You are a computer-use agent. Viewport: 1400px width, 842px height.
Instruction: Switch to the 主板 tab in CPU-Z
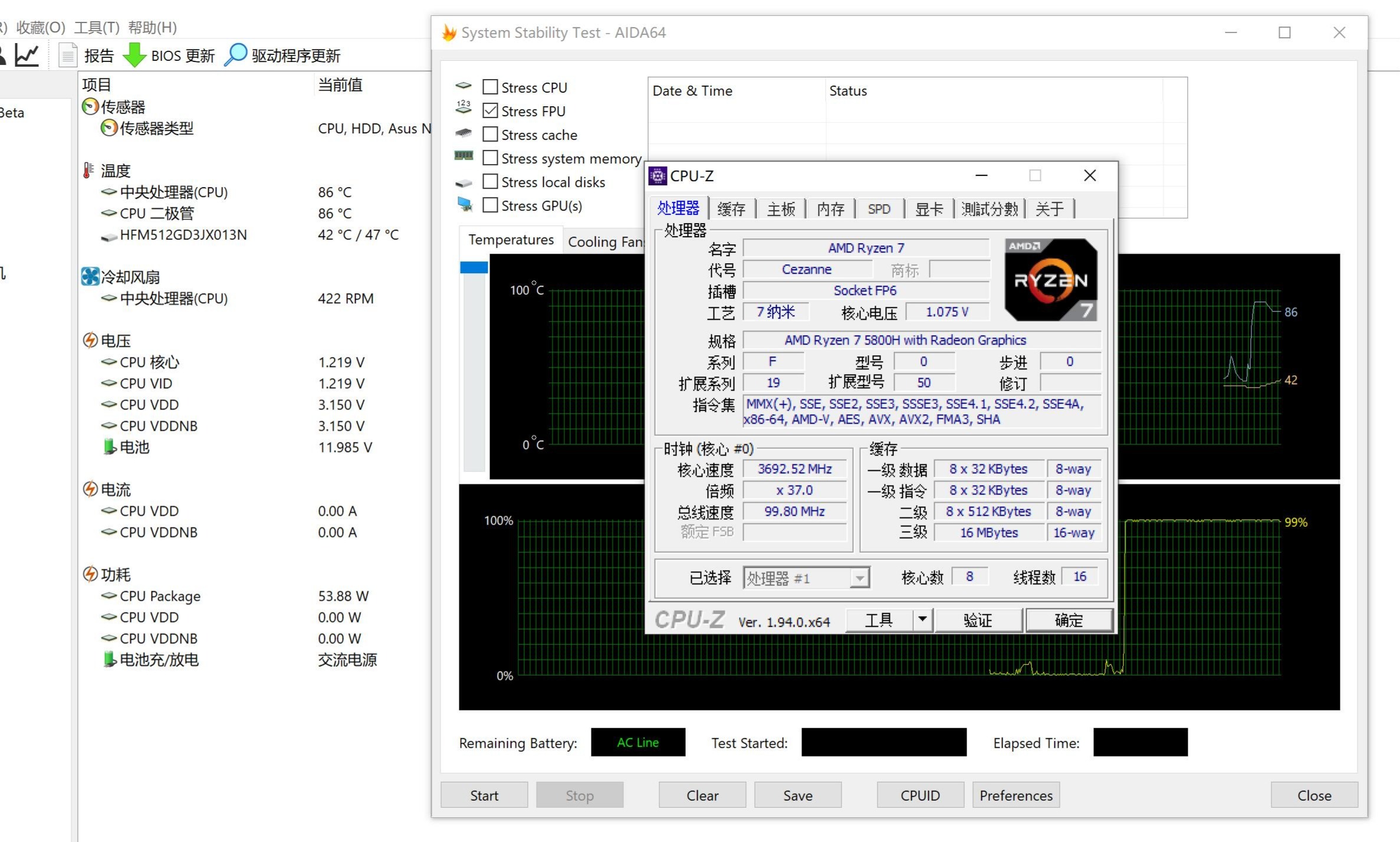781,209
